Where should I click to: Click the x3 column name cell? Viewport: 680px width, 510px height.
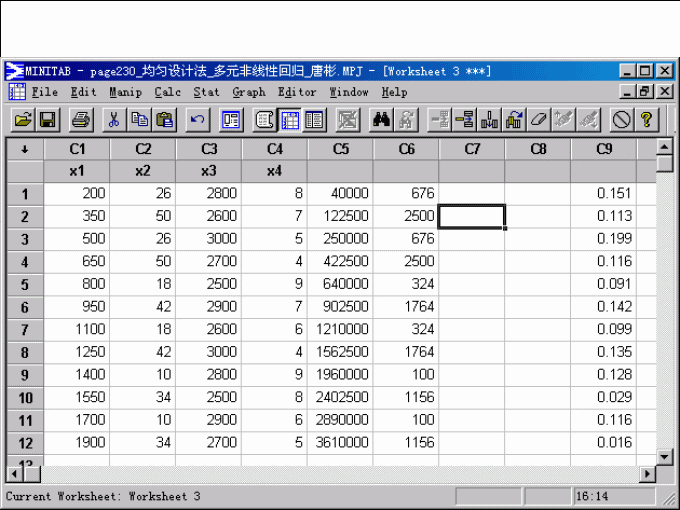pos(208,171)
